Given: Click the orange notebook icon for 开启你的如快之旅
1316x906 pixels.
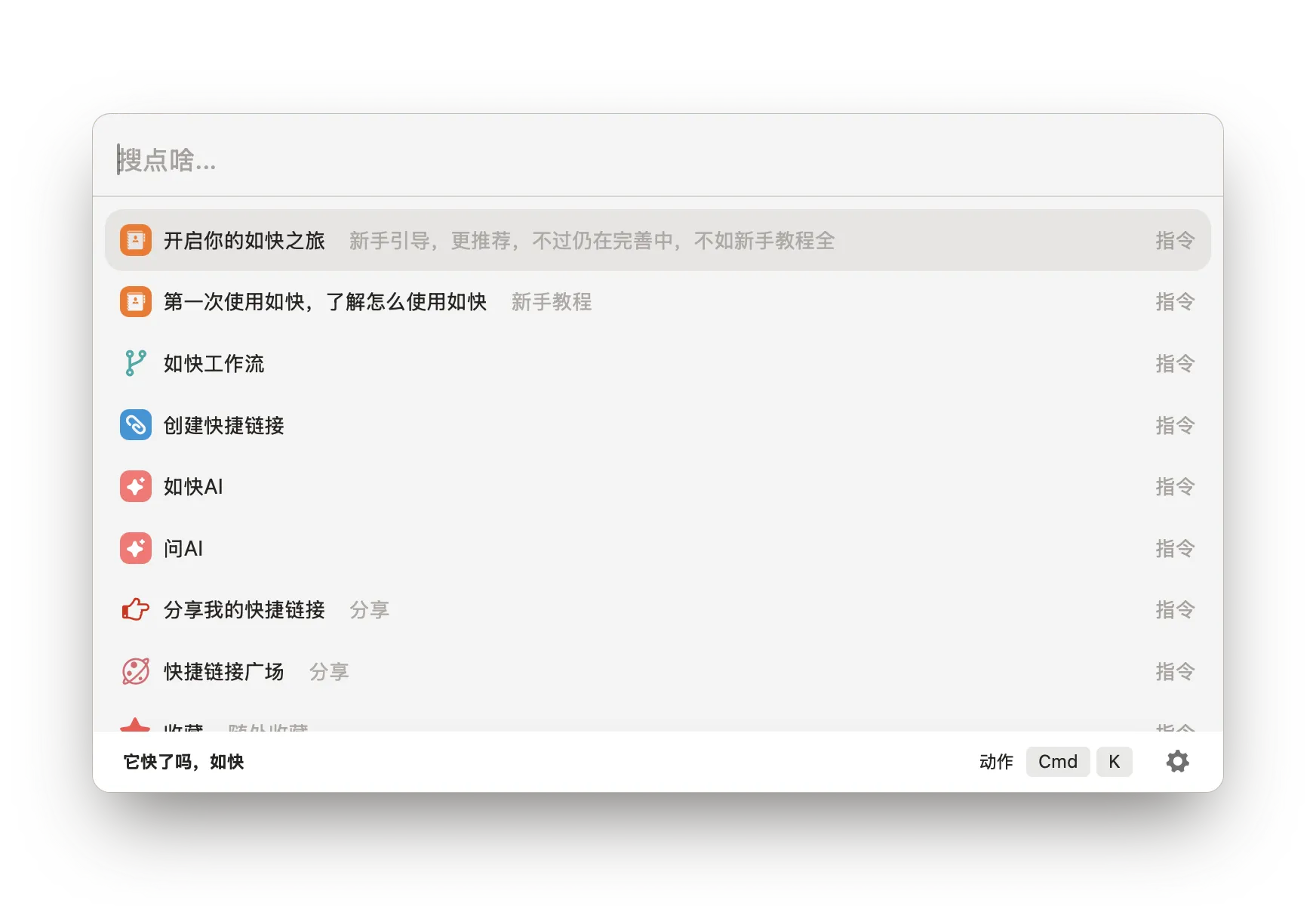Looking at the screenshot, I should tap(136, 240).
